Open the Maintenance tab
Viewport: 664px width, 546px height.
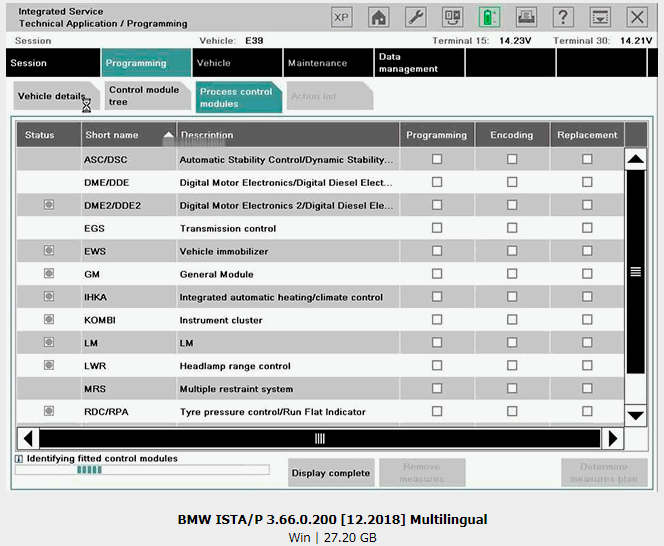pyautogui.click(x=328, y=63)
